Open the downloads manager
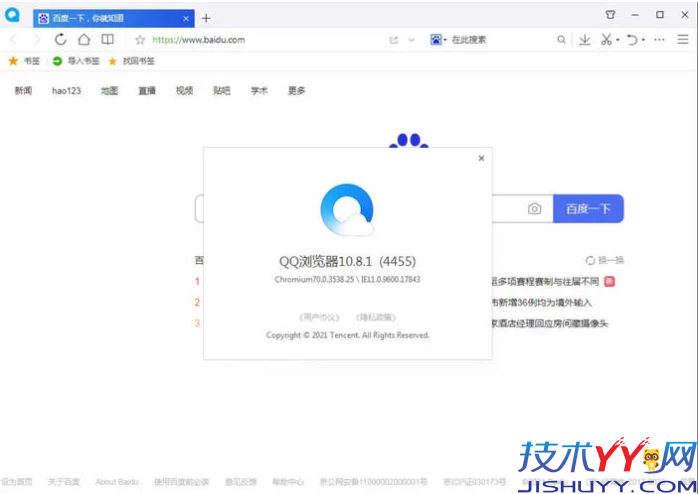698x494 pixels. coord(585,40)
